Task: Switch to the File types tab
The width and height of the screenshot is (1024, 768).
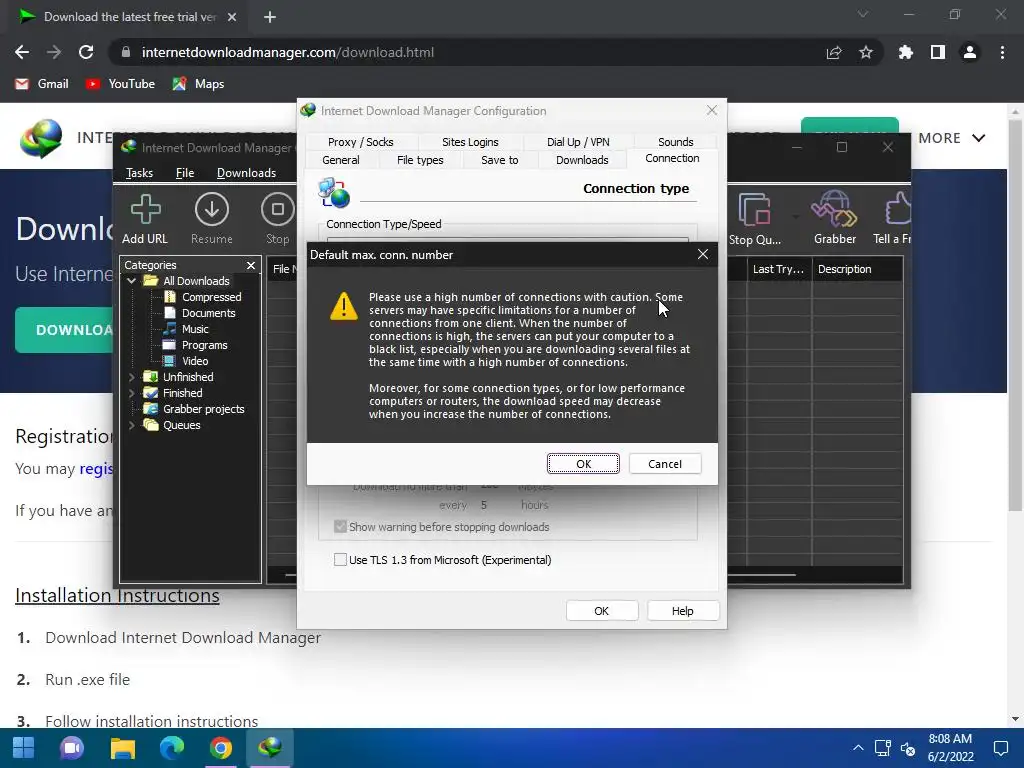Action: [420, 160]
